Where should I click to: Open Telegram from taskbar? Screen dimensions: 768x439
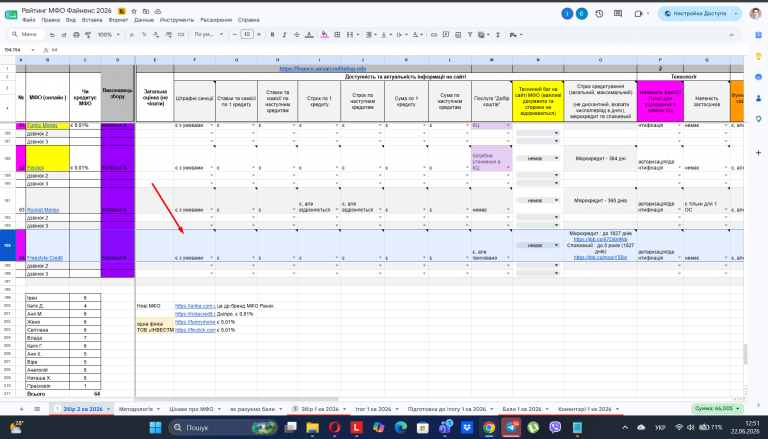(x=511, y=427)
